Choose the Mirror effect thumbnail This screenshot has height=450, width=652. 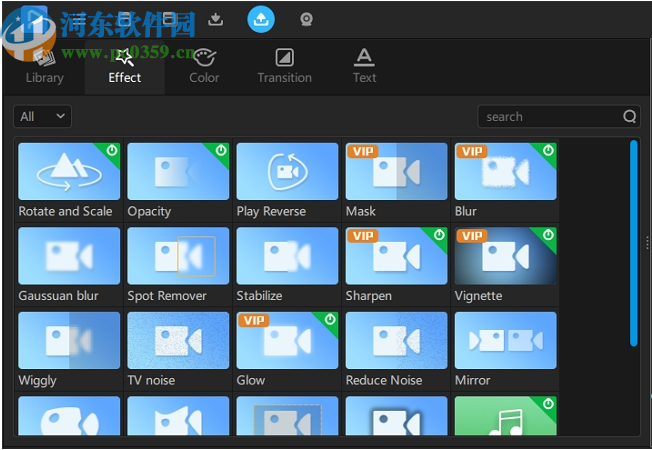pyautogui.click(x=506, y=340)
